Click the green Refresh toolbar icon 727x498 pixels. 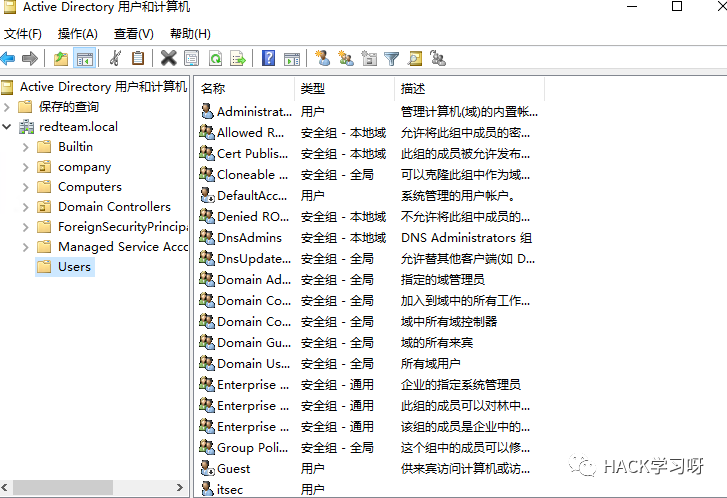[x=216, y=58]
